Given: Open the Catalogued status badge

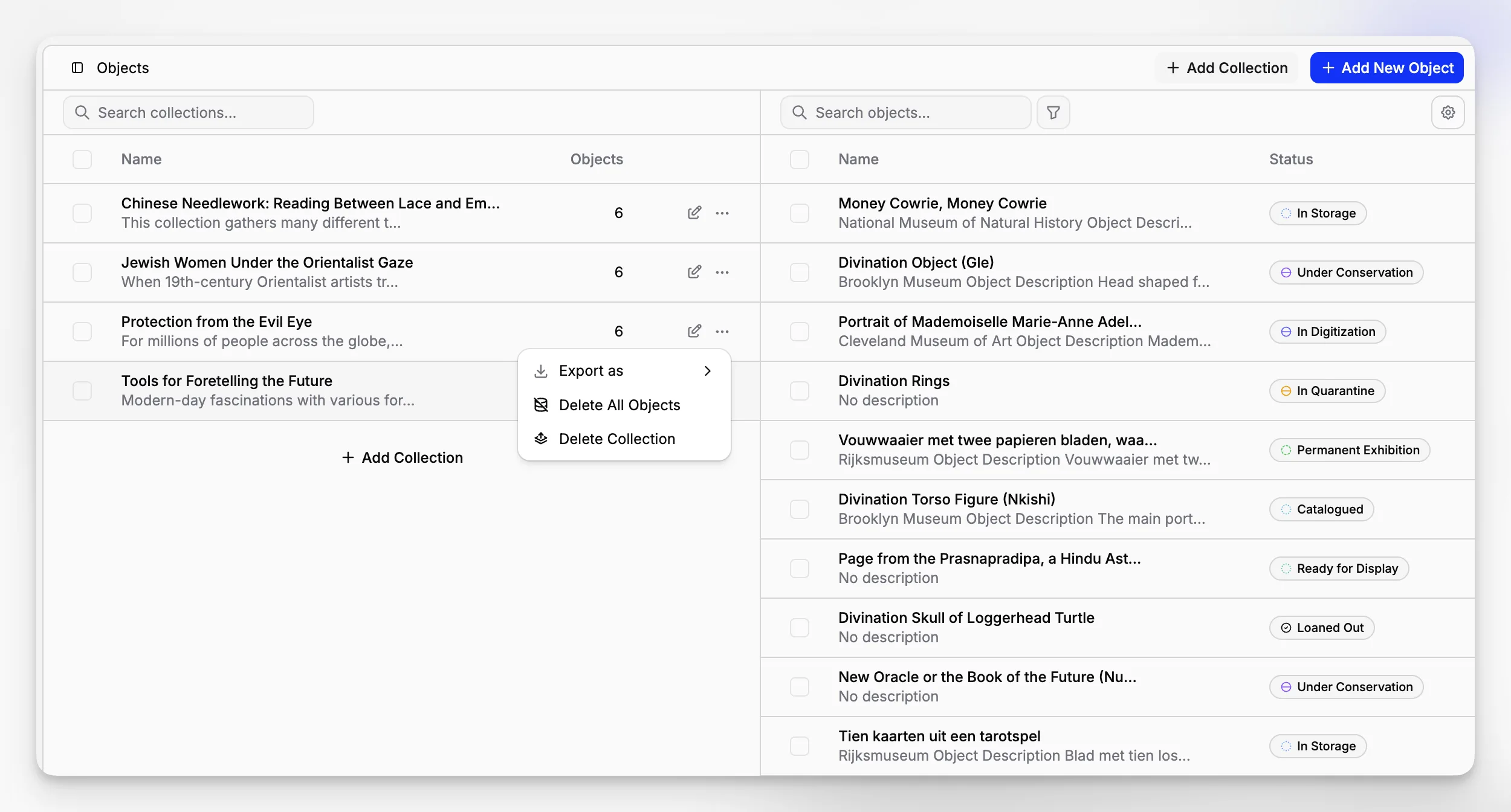Looking at the screenshot, I should pyautogui.click(x=1321, y=509).
